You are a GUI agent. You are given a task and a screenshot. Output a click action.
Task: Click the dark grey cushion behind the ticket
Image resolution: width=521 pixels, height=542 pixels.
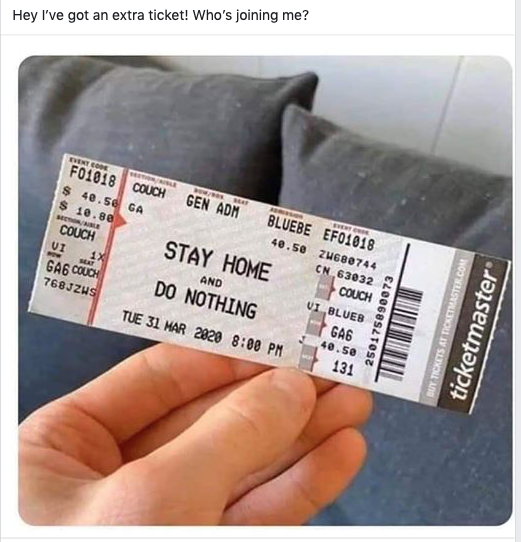173,114
